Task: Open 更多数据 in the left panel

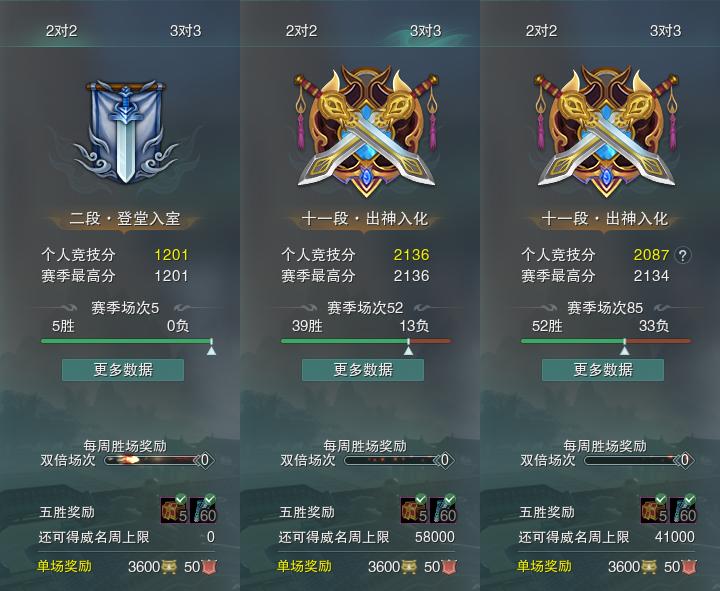Action: click(123, 370)
